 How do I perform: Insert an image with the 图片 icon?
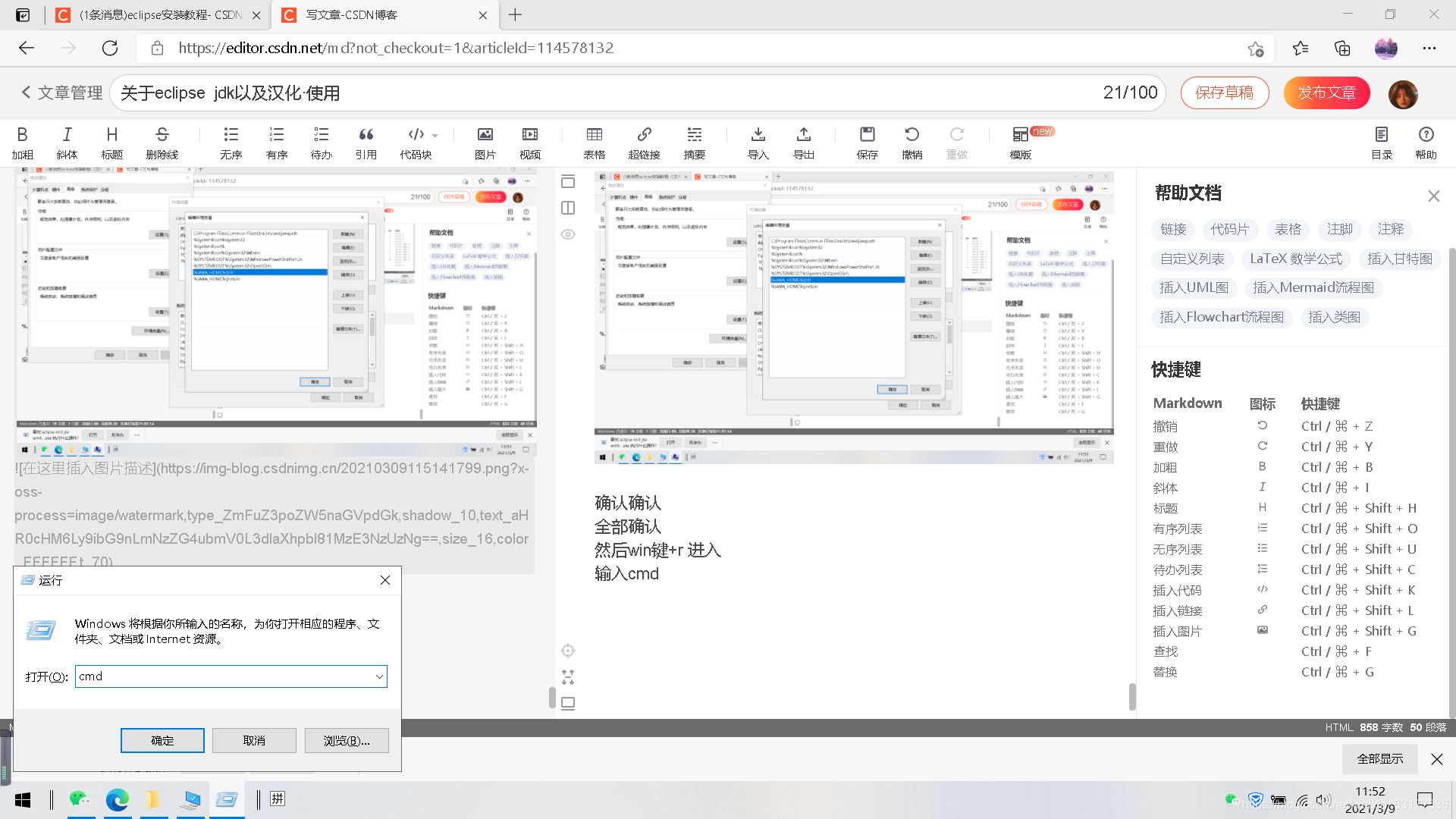pos(484,143)
